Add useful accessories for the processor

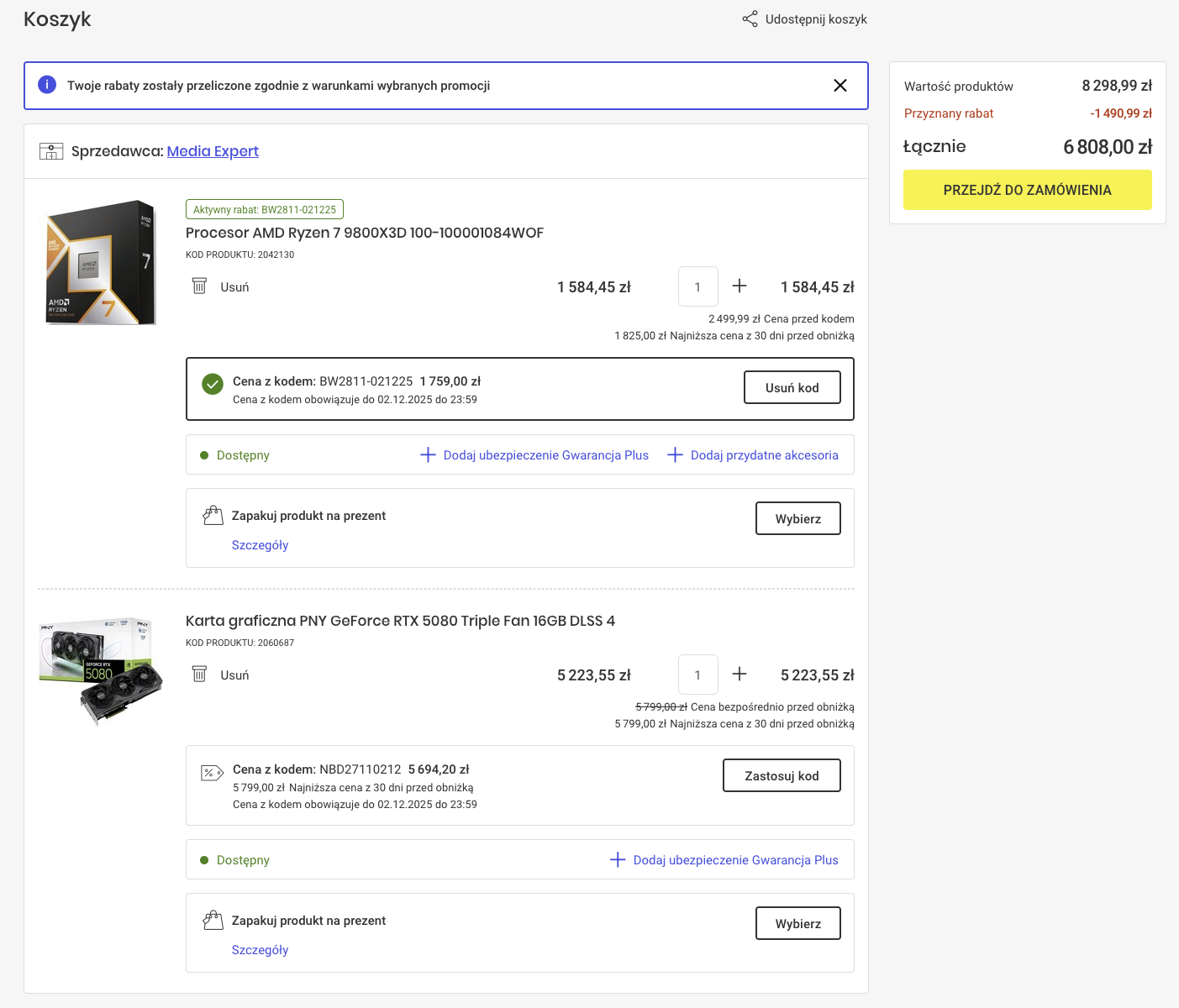pyautogui.click(x=753, y=455)
